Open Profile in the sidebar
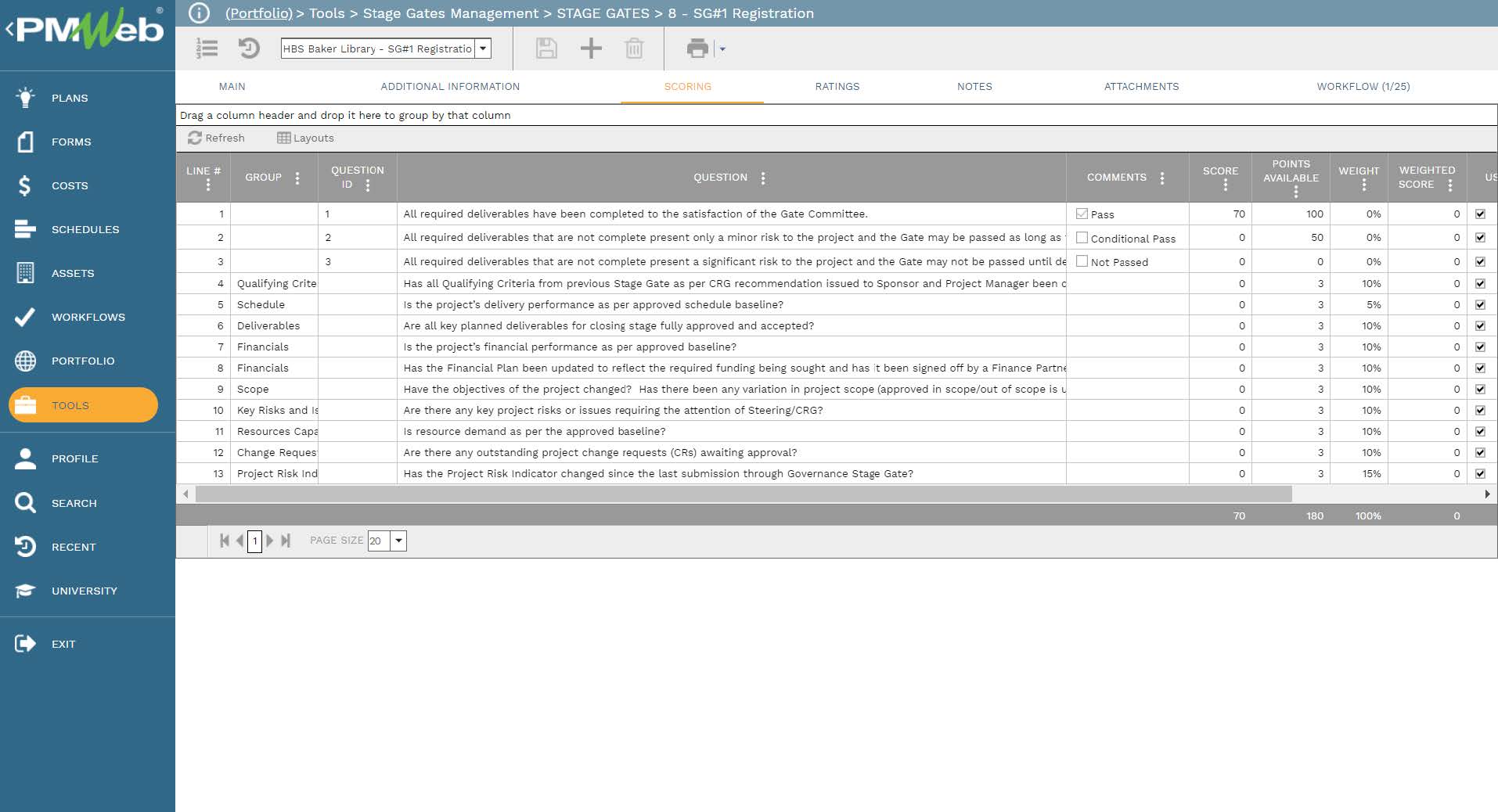 coord(88,458)
